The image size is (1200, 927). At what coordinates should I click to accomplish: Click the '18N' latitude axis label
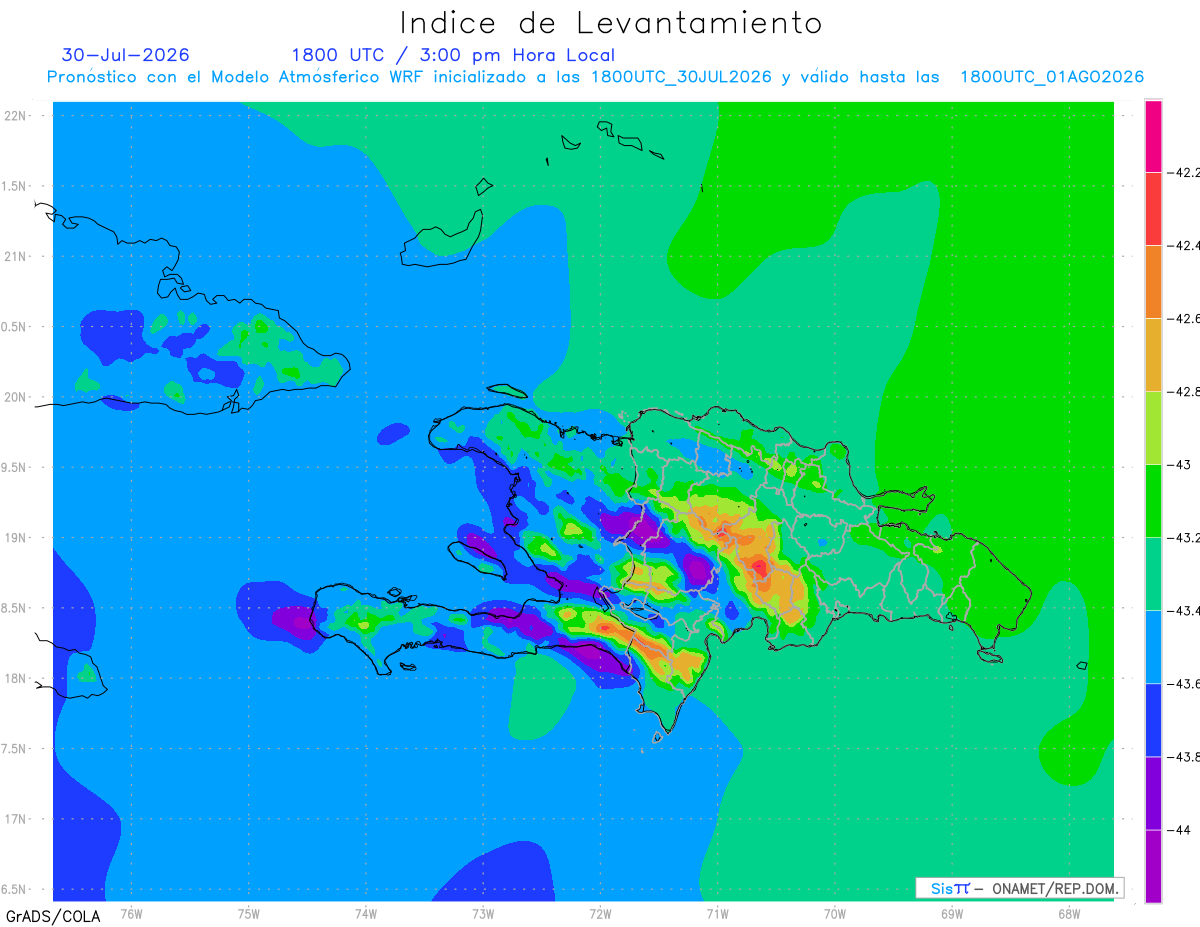coord(16,678)
